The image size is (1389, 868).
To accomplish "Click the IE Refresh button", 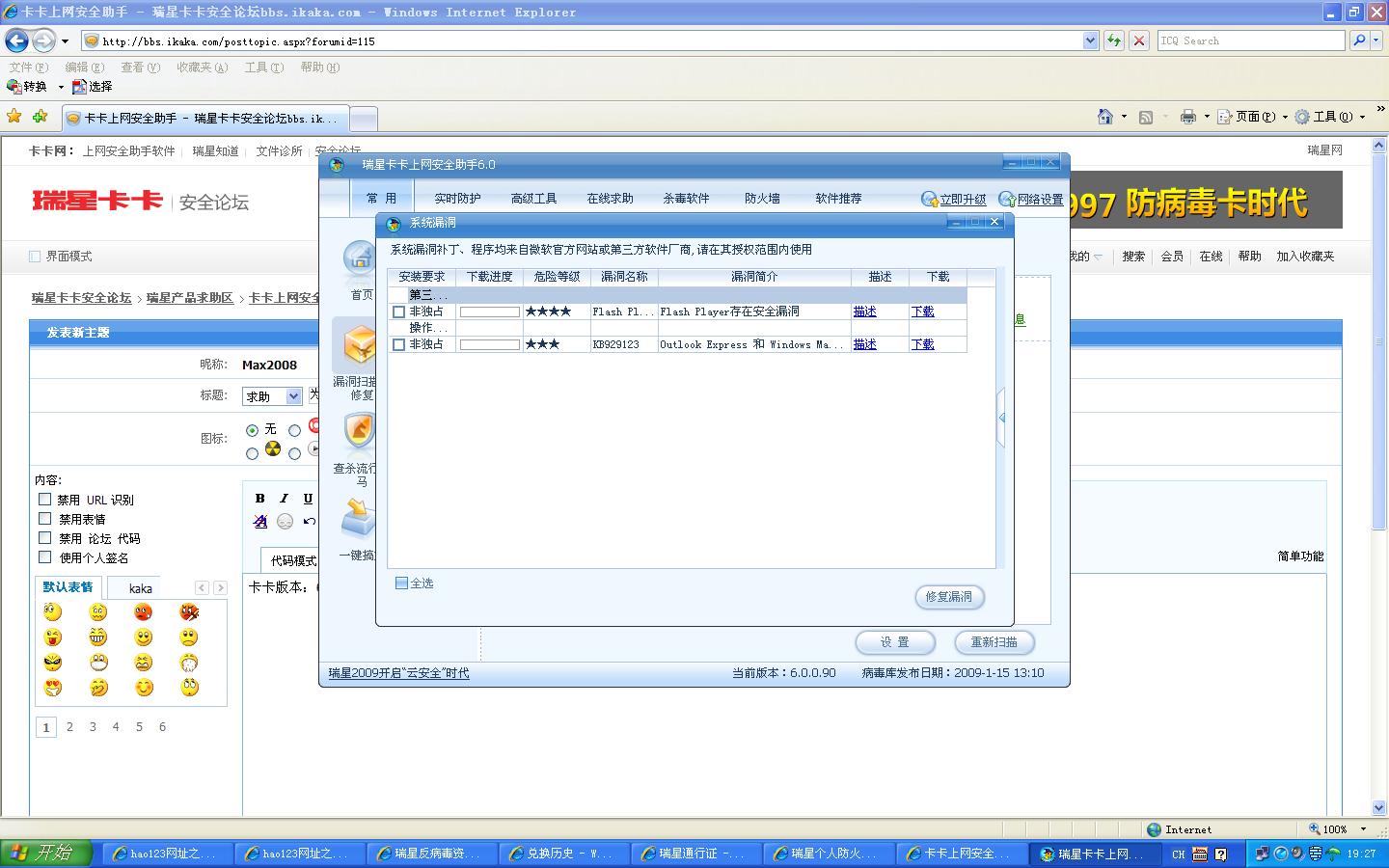I will point(1114,41).
